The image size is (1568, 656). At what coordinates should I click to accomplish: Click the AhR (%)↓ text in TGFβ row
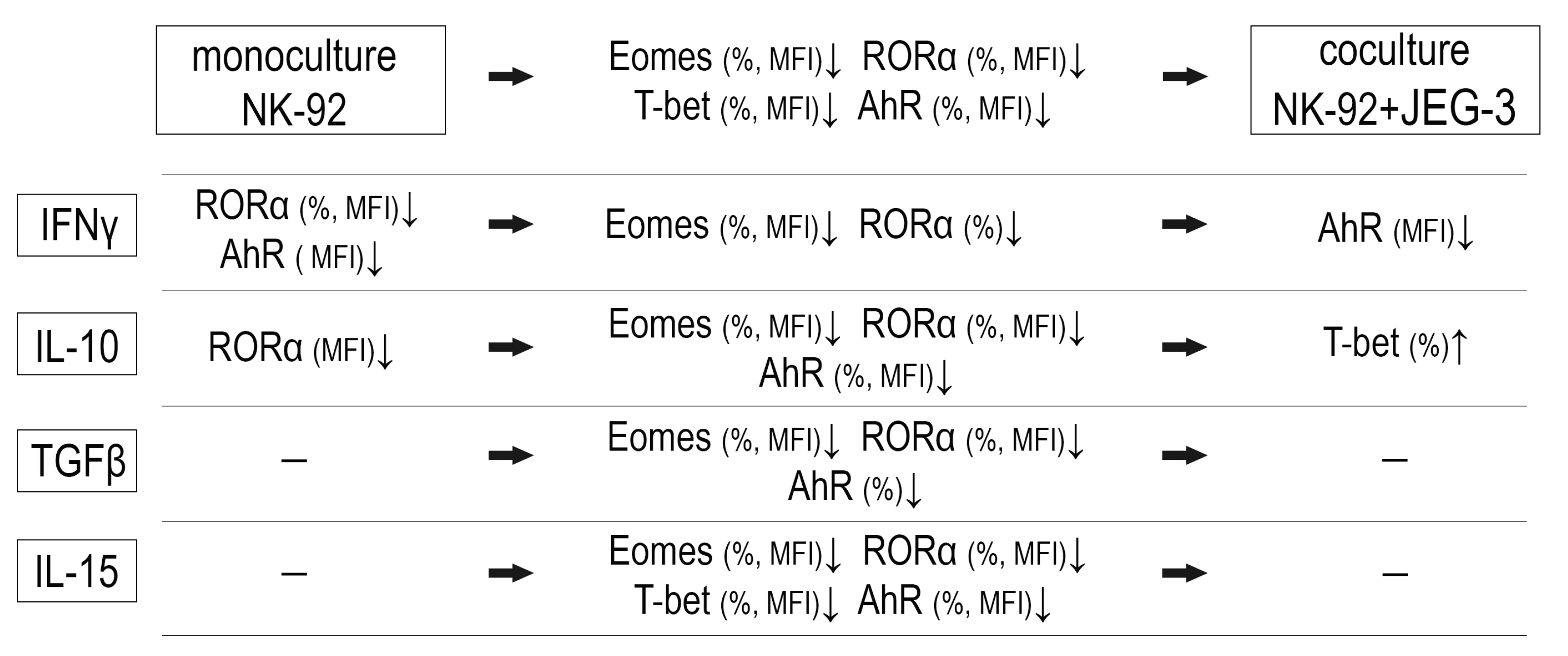coord(855,488)
